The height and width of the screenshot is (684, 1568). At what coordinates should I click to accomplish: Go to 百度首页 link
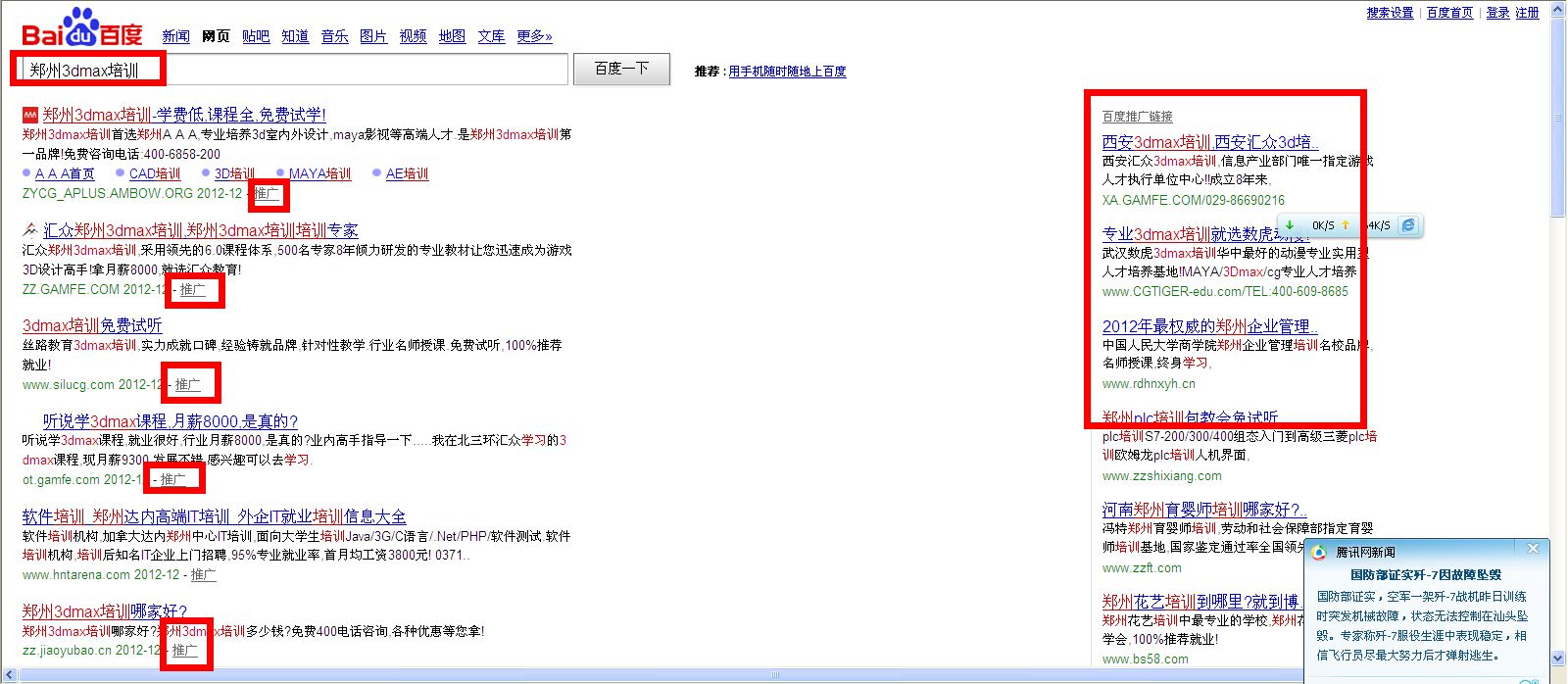coord(1449,13)
